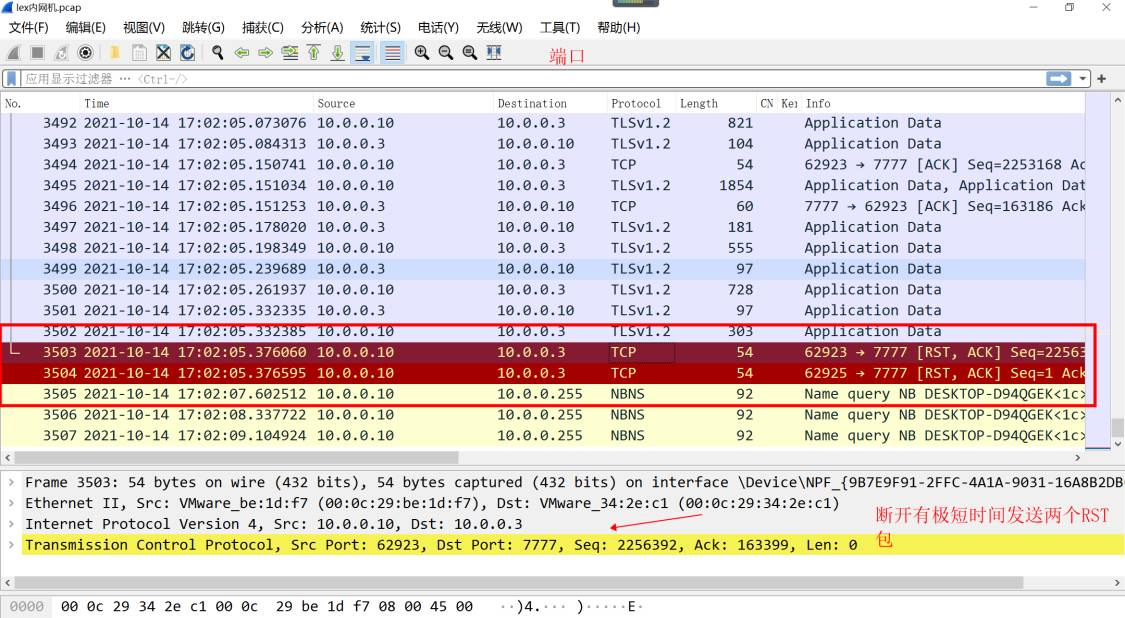The height and width of the screenshot is (618, 1125).
Task: Go back to previous packet arrow
Action: pyautogui.click(x=241, y=53)
